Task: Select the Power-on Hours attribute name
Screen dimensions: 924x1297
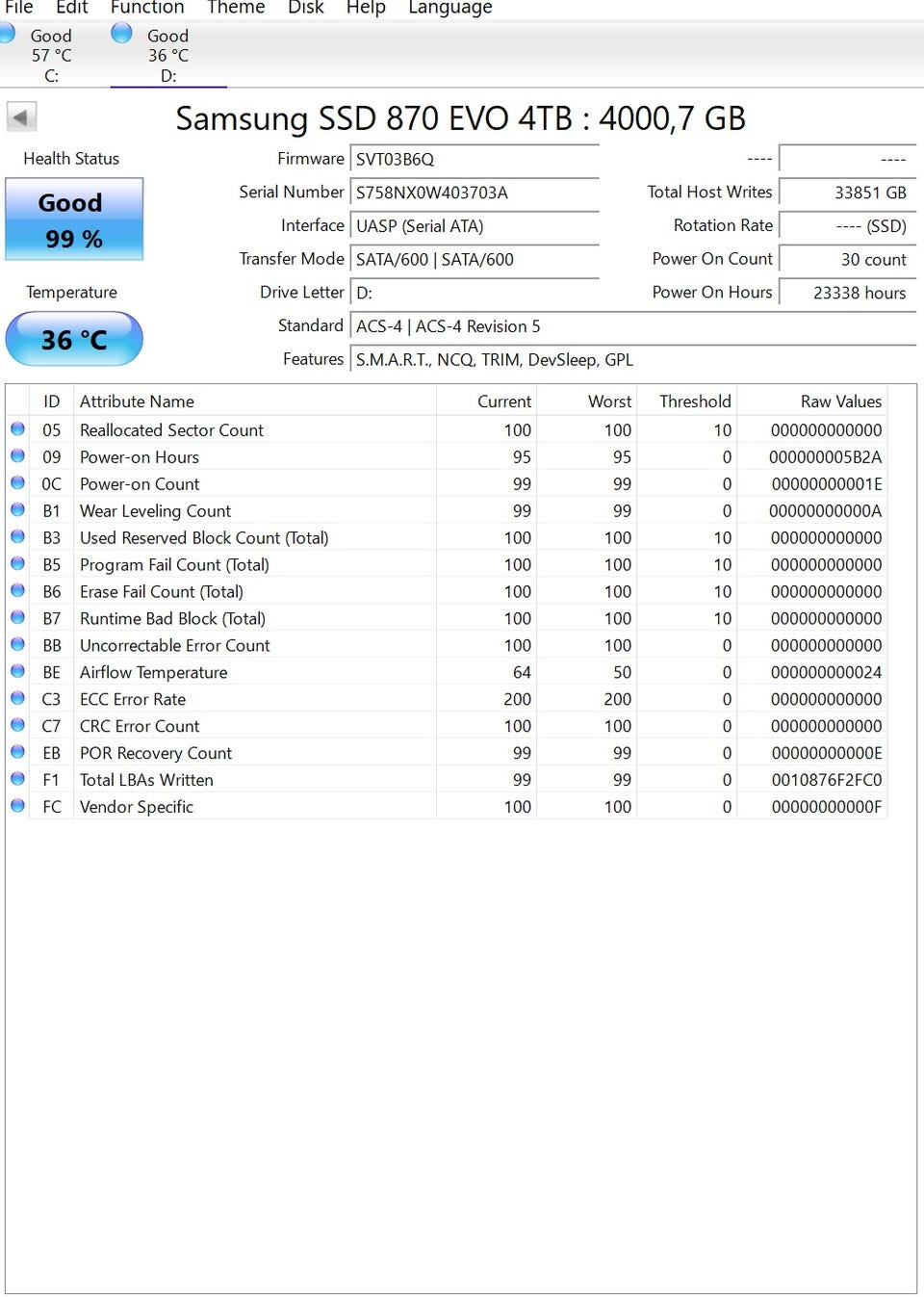Action: [x=140, y=457]
